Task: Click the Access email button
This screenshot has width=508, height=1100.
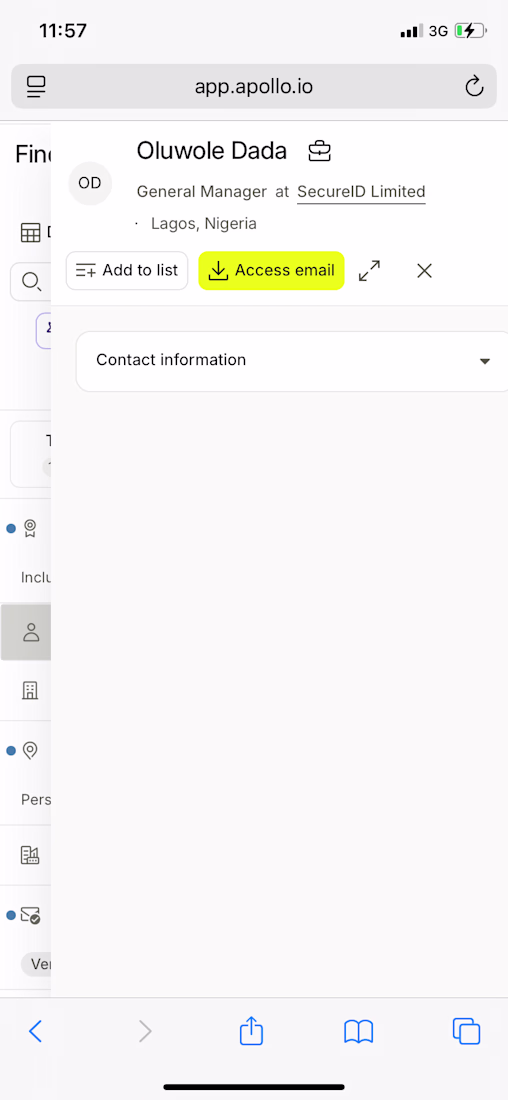Action: click(272, 271)
